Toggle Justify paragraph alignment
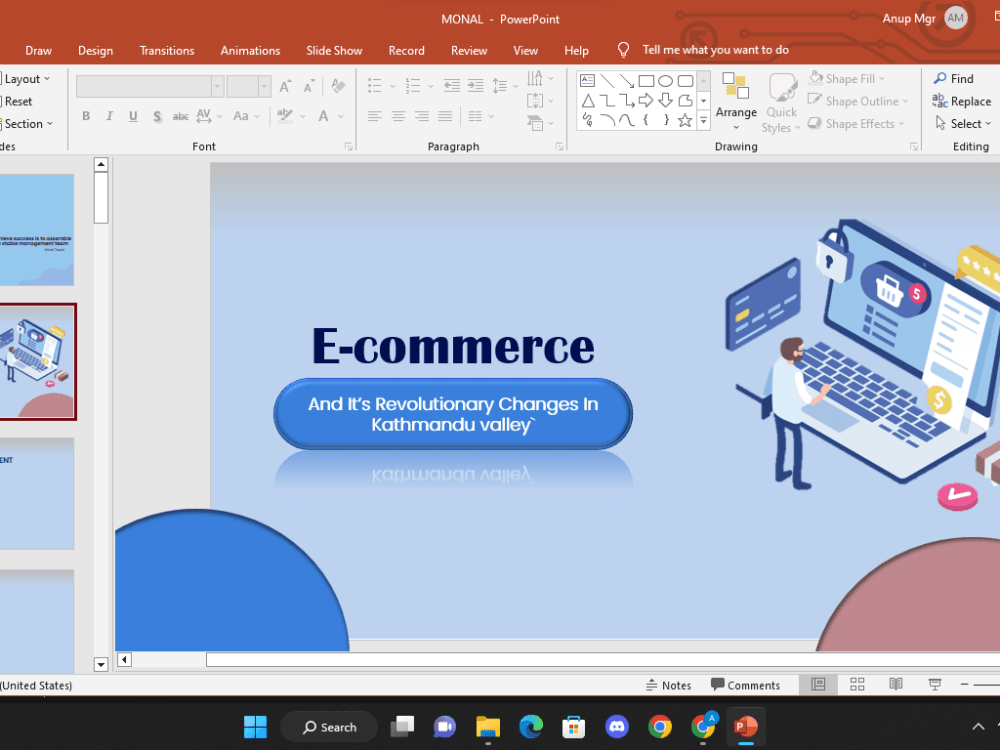 point(445,116)
